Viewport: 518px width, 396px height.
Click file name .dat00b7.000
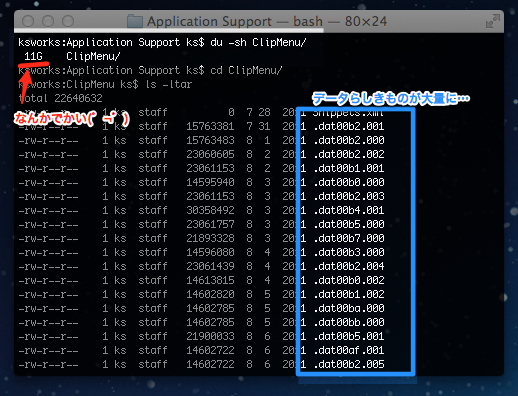pyautogui.click(x=349, y=238)
